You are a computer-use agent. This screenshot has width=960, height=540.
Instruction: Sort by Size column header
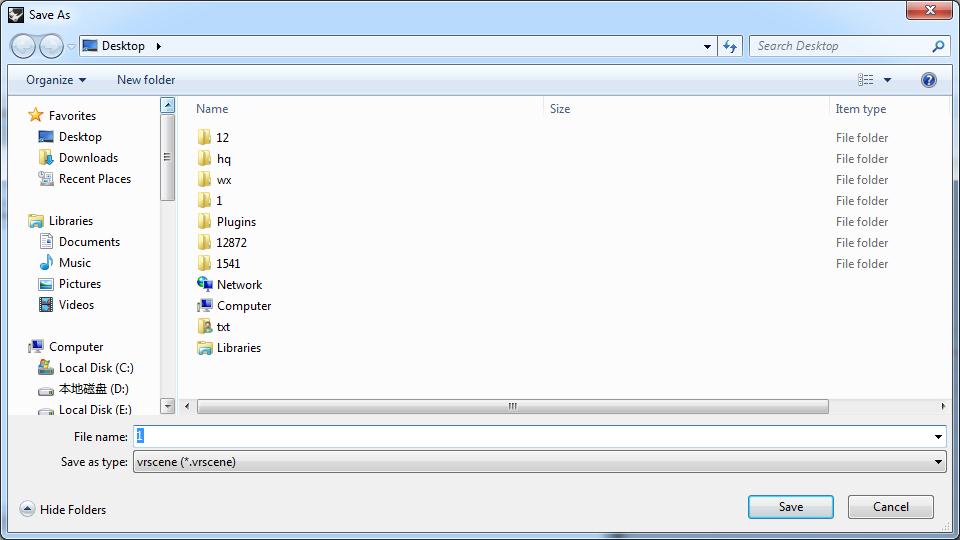point(560,109)
